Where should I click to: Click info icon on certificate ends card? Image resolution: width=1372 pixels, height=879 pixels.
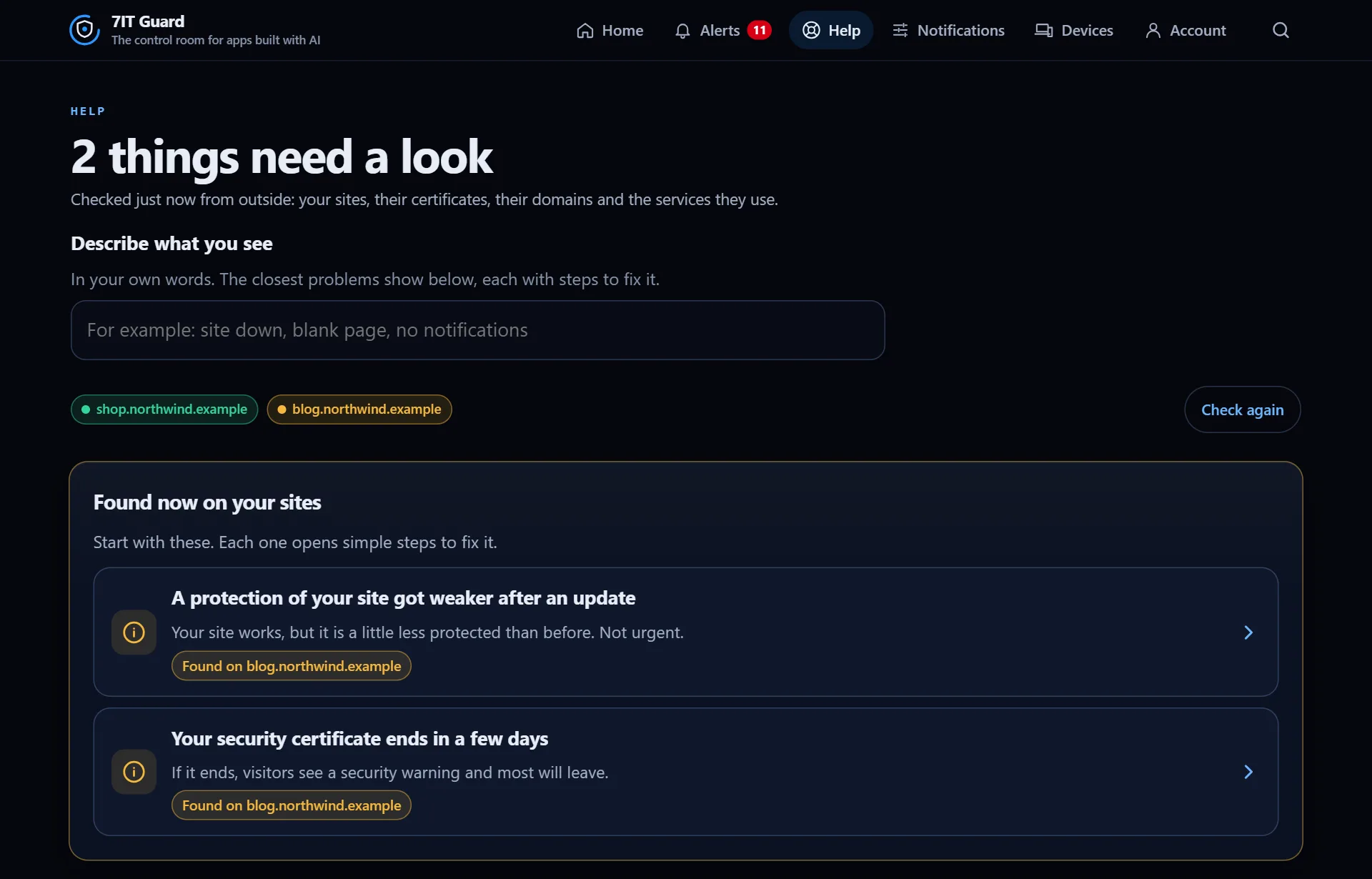[x=134, y=772]
